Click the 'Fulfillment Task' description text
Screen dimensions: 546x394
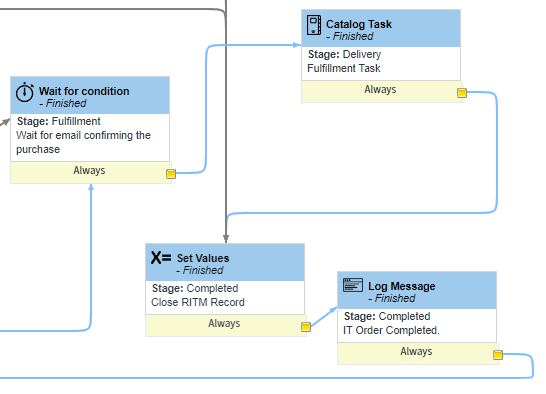tap(344, 68)
